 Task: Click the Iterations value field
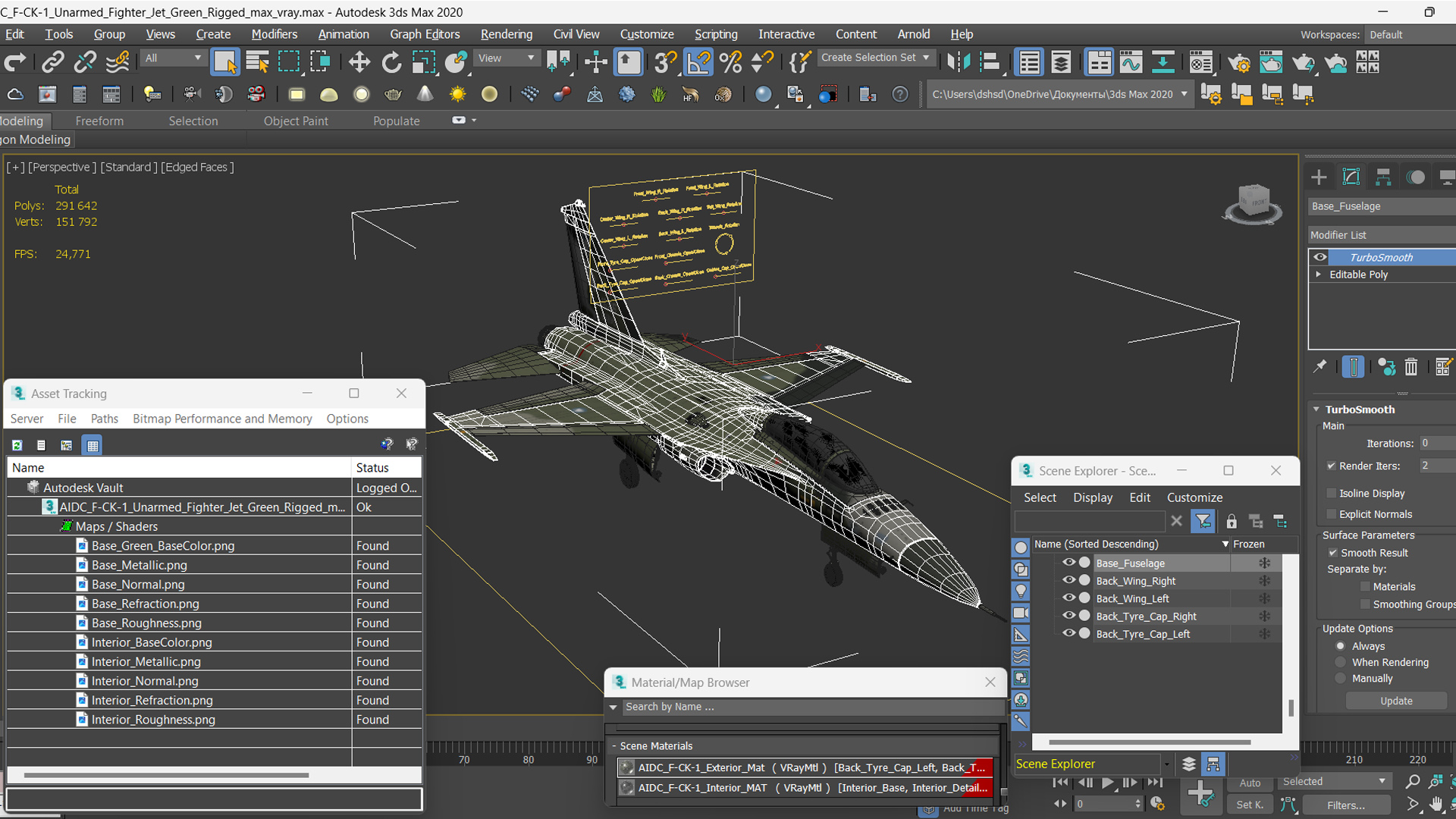point(1436,443)
